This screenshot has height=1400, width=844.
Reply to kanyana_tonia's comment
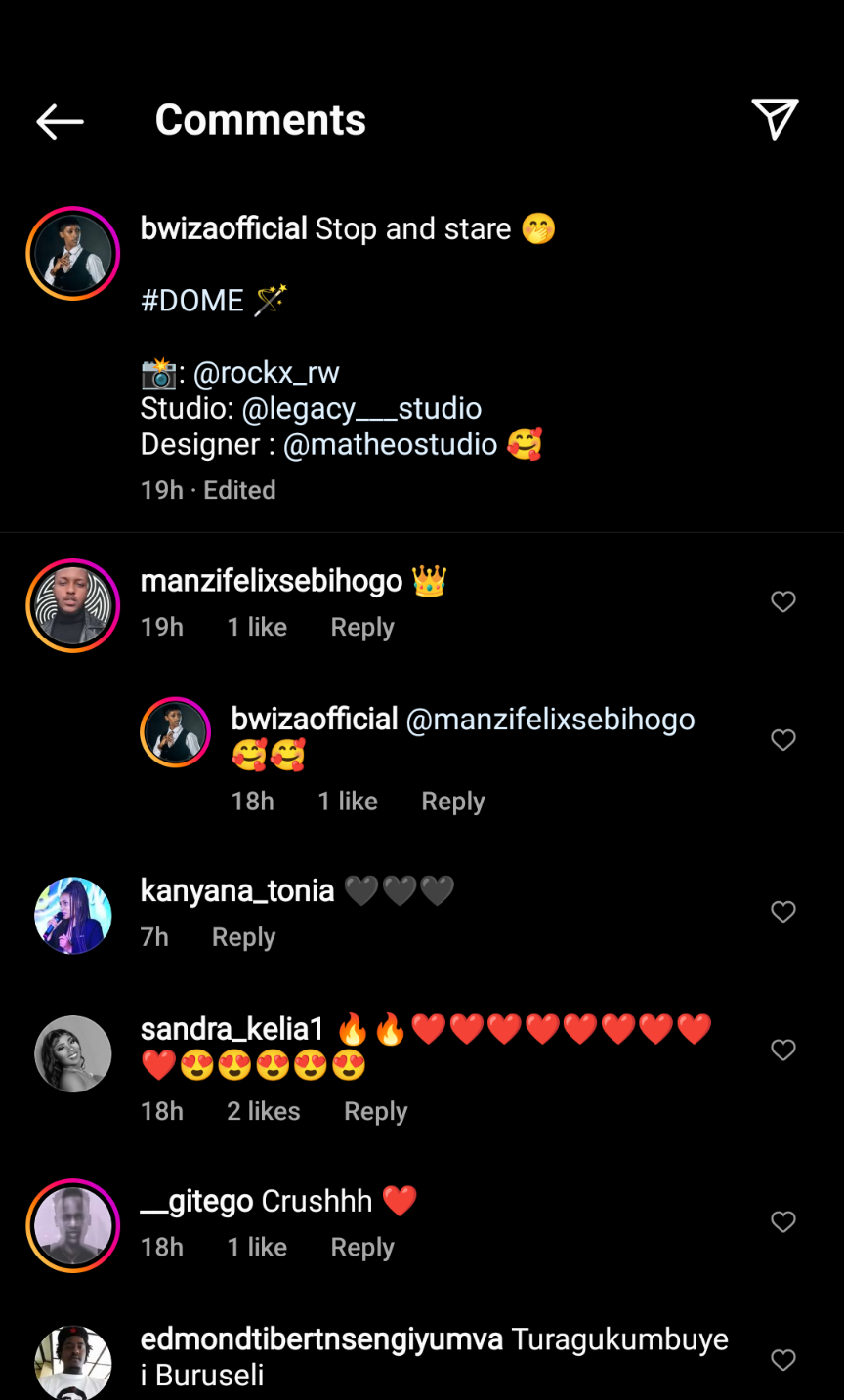click(x=243, y=938)
